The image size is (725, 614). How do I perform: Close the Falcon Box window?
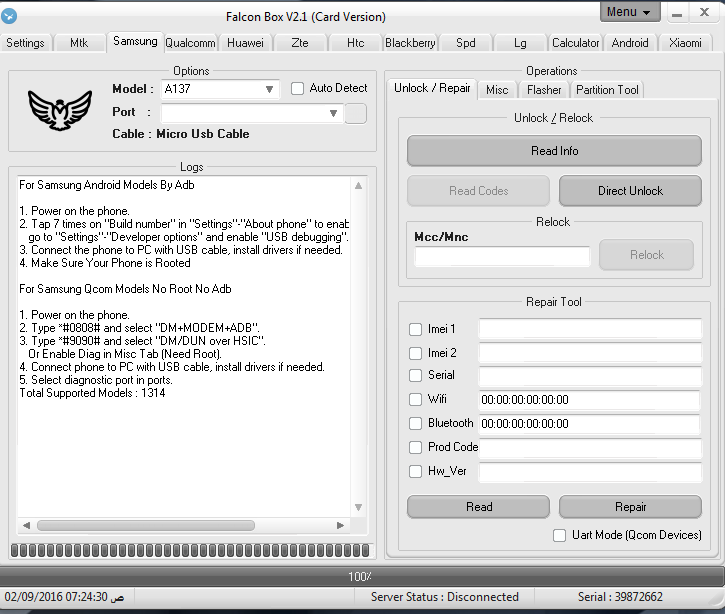point(704,12)
